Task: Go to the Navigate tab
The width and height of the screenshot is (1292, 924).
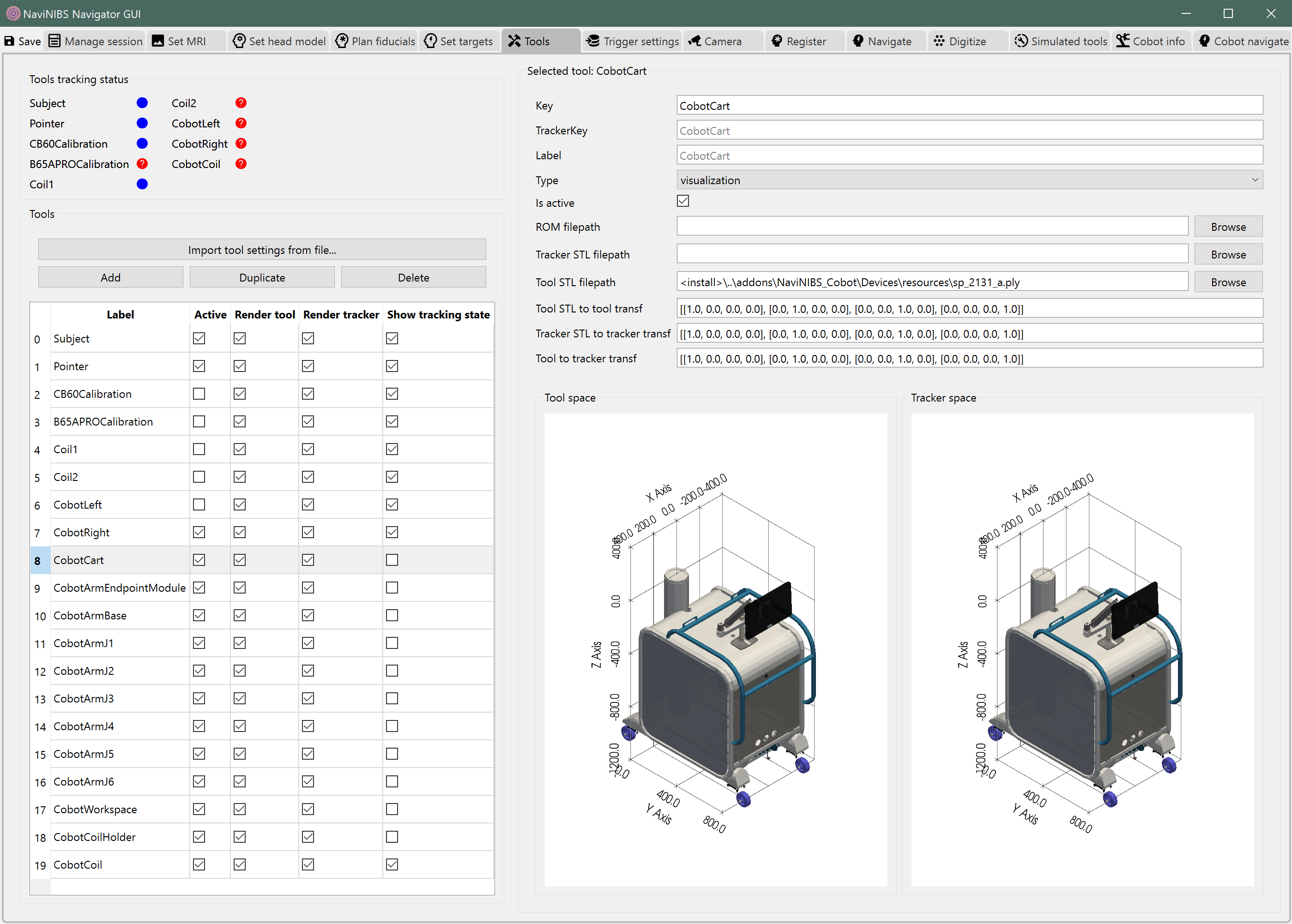Action: (x=885, y=41)
